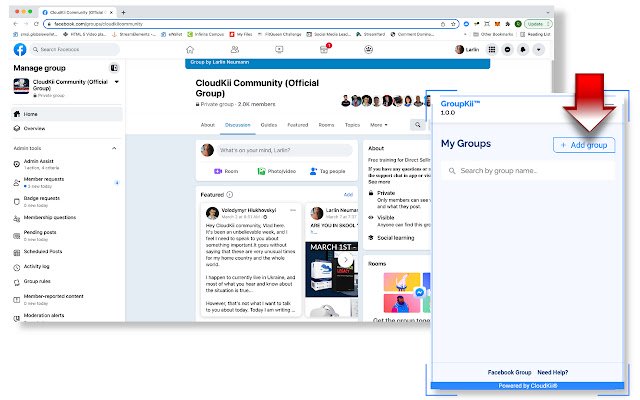Viewport: 640px width, 400px height.
Task: Click the Facebook logo icon
Action: pyautogui.click(x=20, y=49)
